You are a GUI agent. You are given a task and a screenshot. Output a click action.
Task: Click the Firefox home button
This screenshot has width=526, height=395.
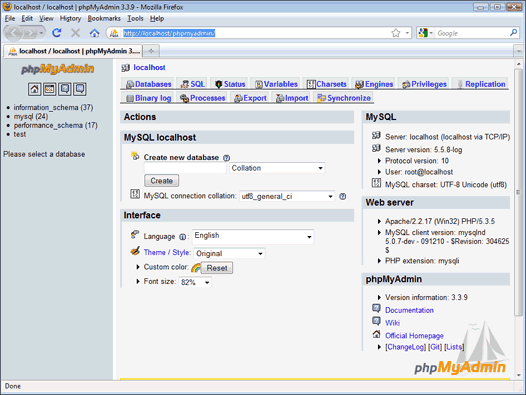point(95,33)
